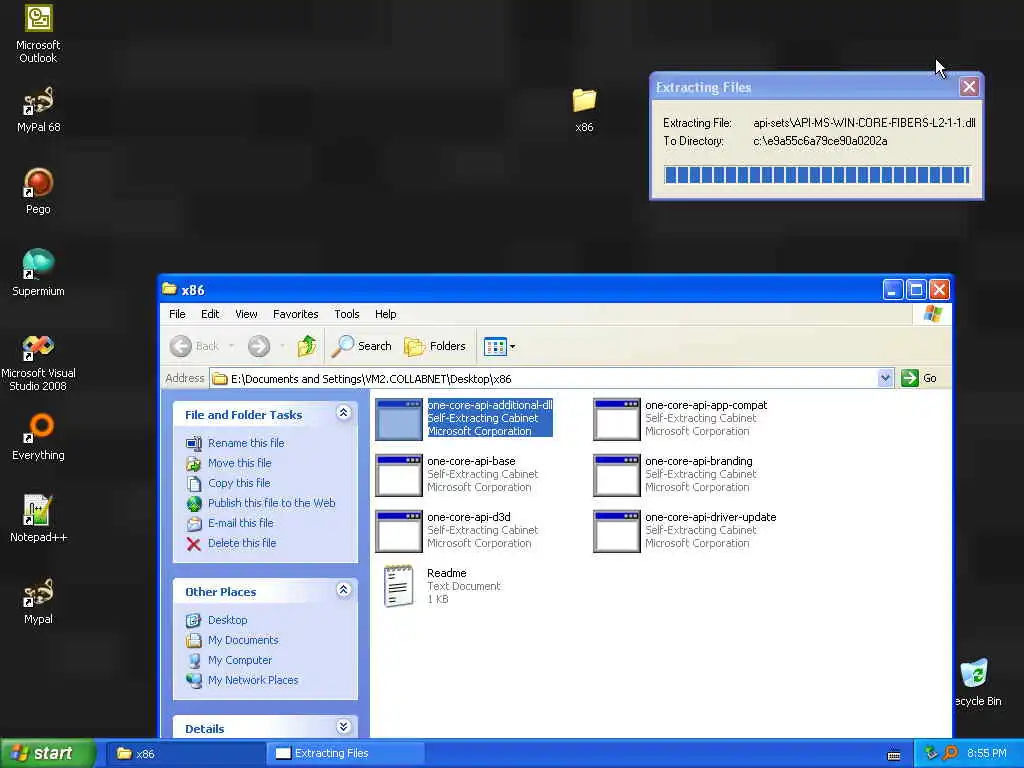This screenshot has height=768, width=1024.
Task: Switch to x86 taskbar button
Action: (185, 754)
